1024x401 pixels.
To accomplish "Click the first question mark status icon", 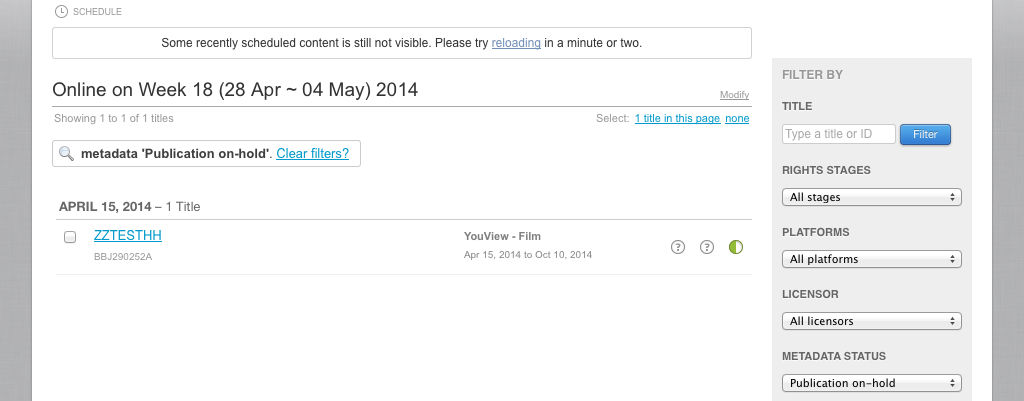I will click(678, 247).
